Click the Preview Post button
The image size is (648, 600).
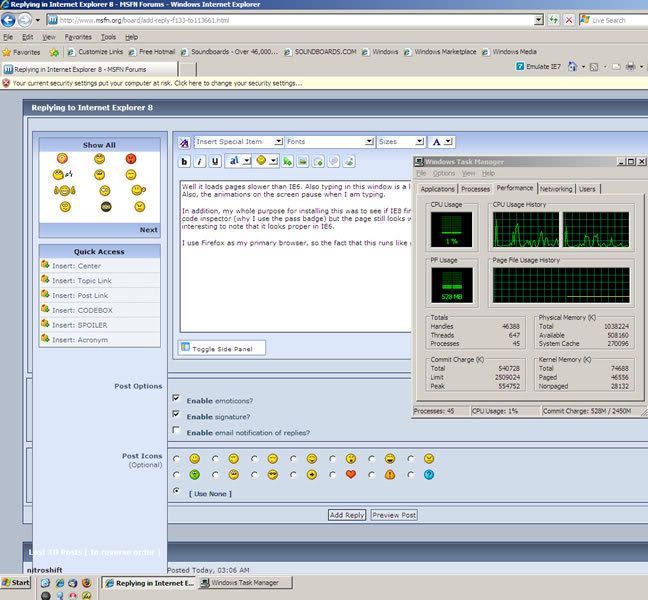394,515
